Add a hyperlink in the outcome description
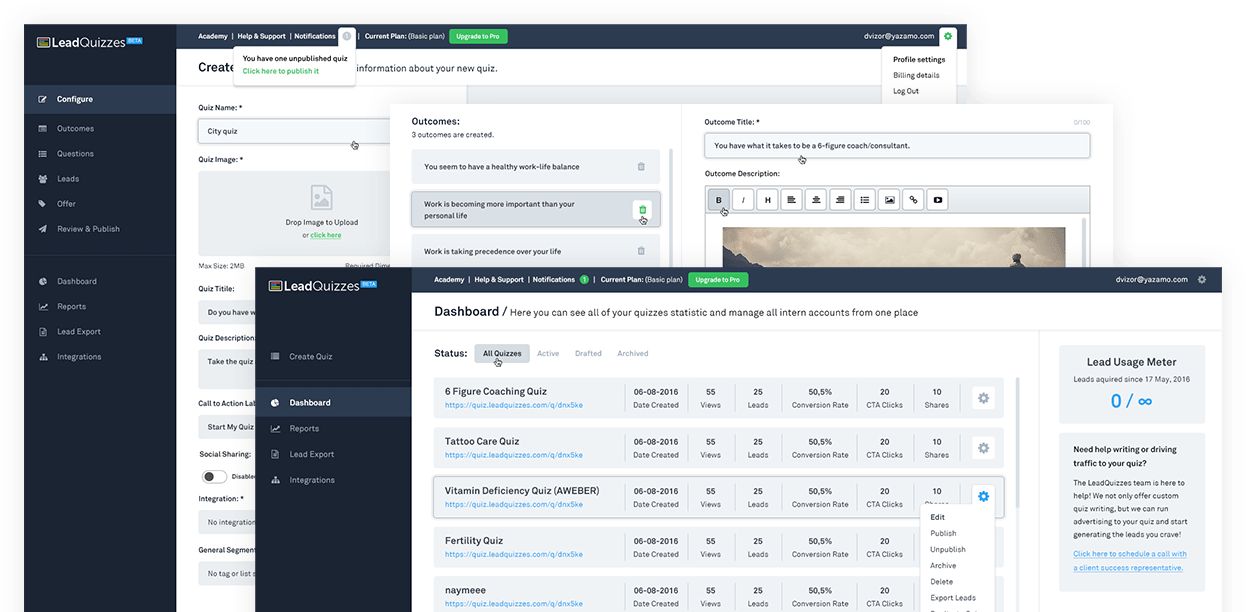 [912, 199]
